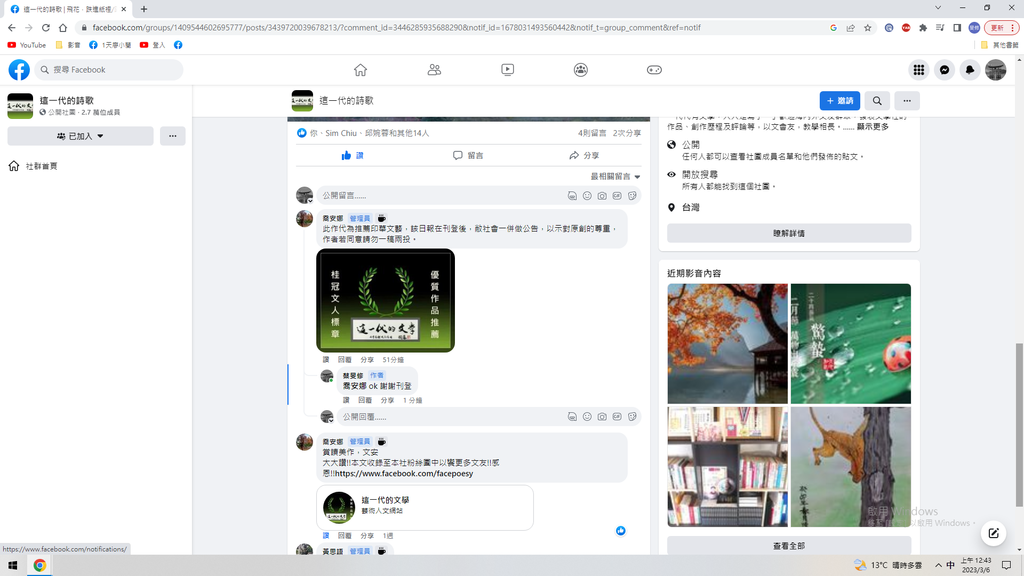Viewport: 1024px width, 576px height.
Task: Click the 瞭解詳情 button
Action: [789, 233]
